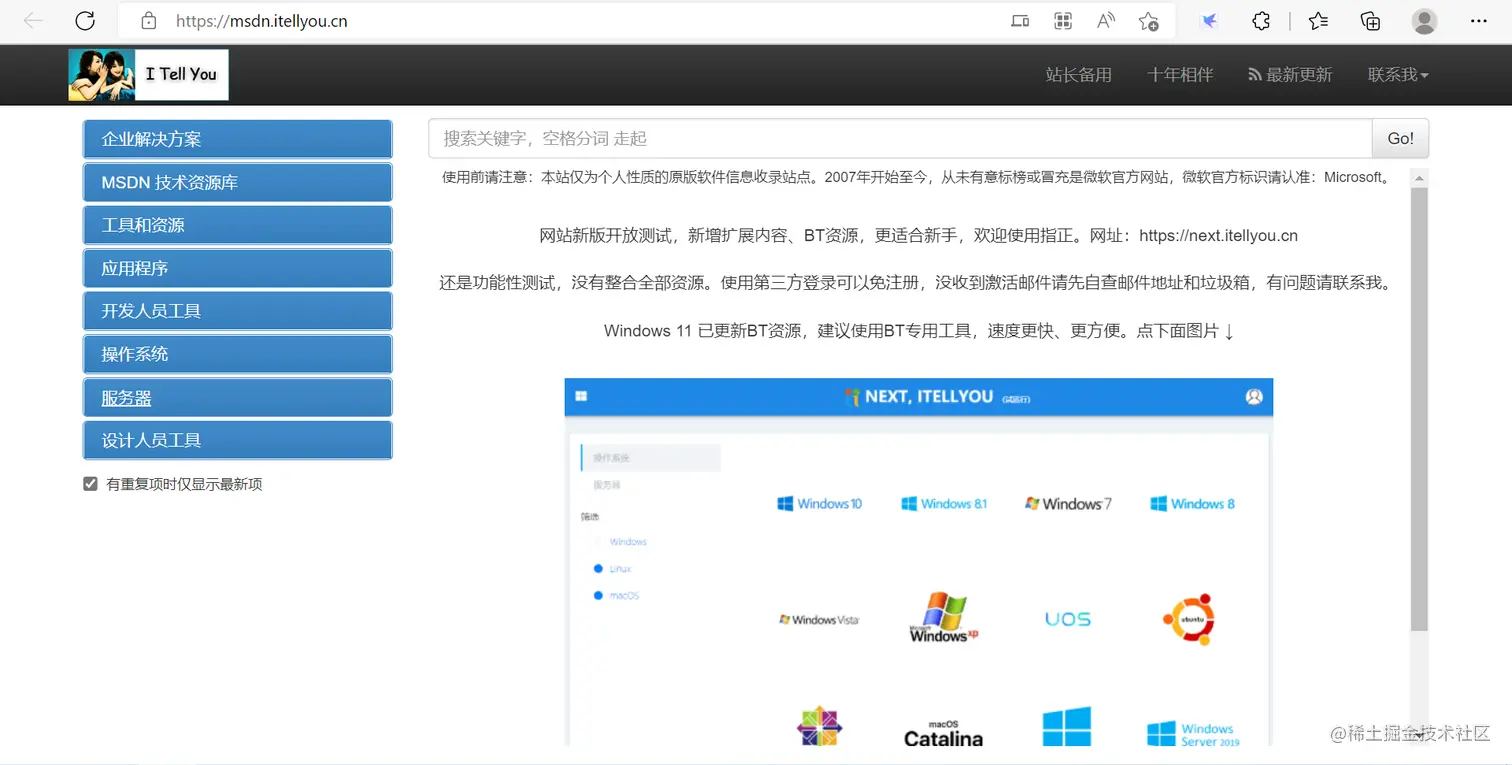The image size is (1512, 765).
Task: Click the macOS Catalina logo in preview image
Action: tap(943, 733)
